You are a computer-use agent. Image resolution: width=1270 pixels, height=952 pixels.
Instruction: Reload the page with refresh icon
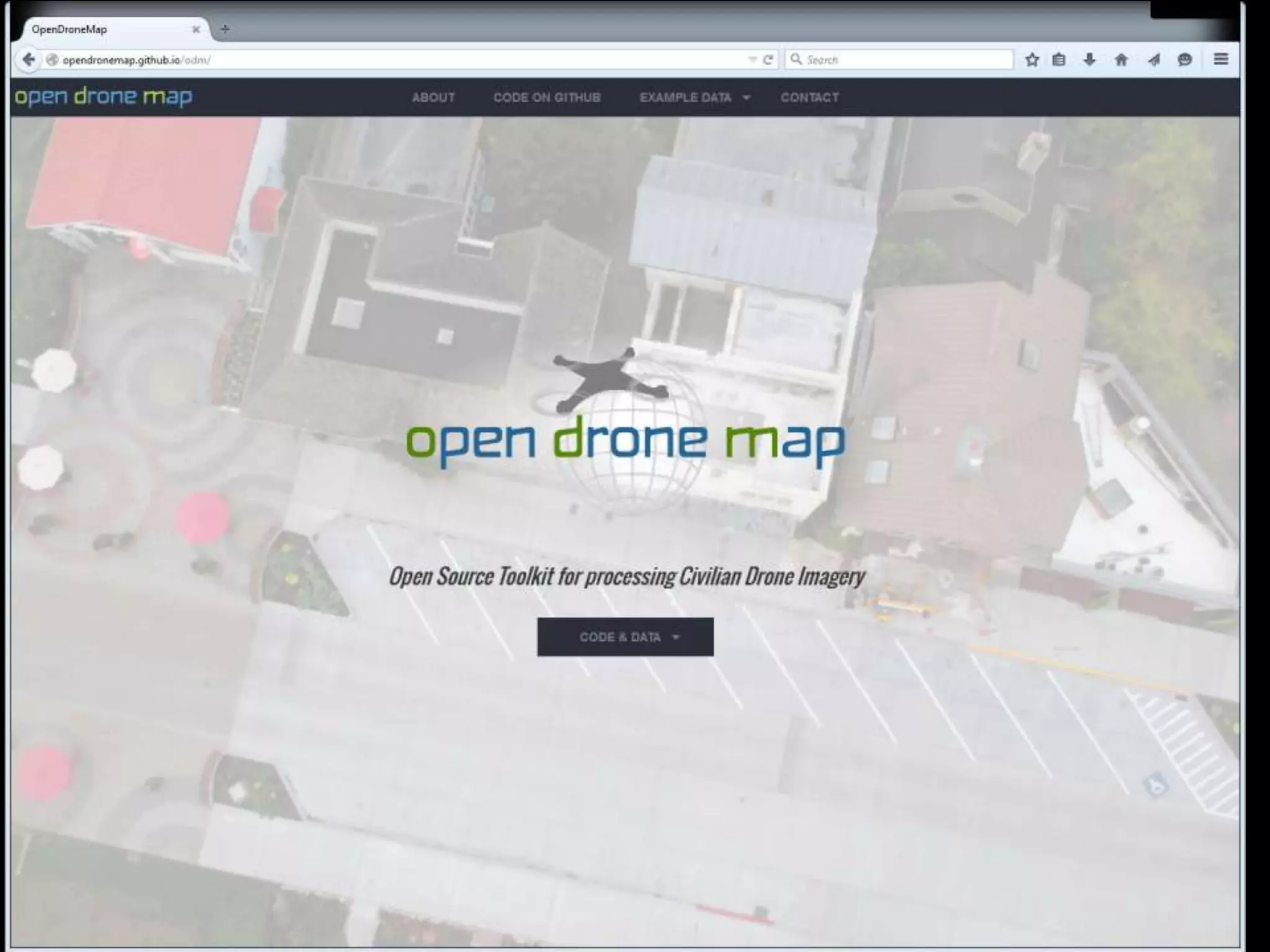(x=768, y=59)
